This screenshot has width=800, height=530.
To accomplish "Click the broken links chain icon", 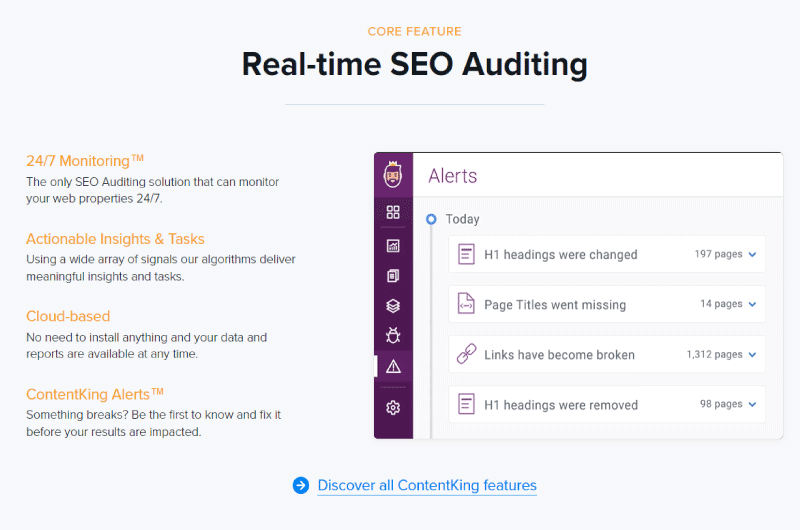I will pos(466,354).
